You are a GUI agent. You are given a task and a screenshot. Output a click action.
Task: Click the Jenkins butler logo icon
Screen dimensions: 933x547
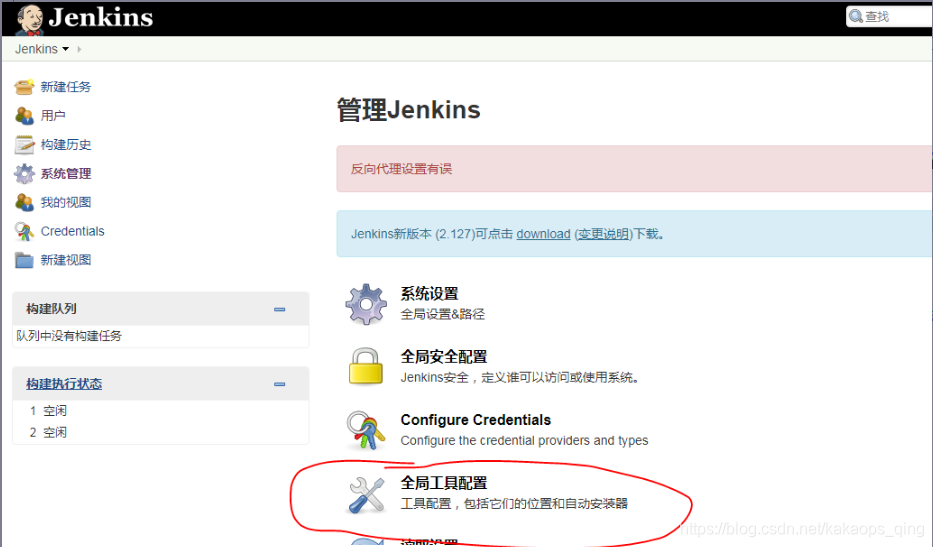click(29, 17)
